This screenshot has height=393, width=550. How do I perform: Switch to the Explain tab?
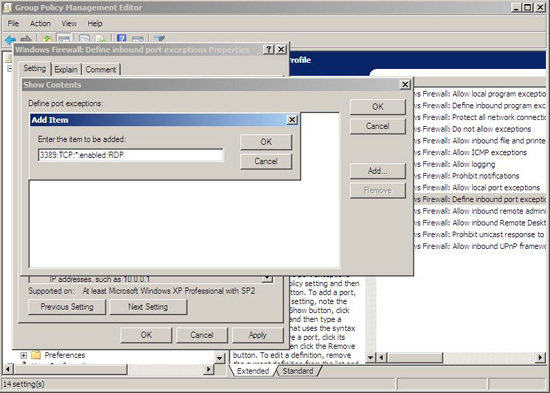click(66, 69)
